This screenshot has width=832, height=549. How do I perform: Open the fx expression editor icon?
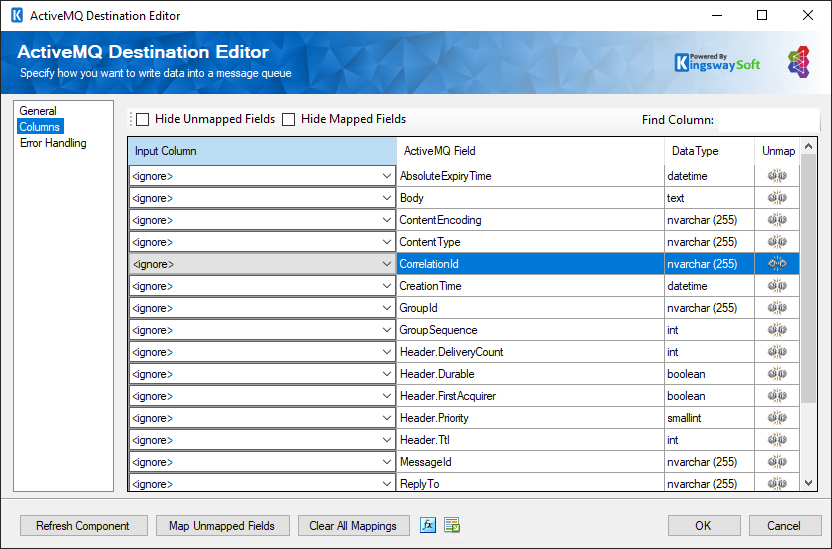click(x=428, y=525)
